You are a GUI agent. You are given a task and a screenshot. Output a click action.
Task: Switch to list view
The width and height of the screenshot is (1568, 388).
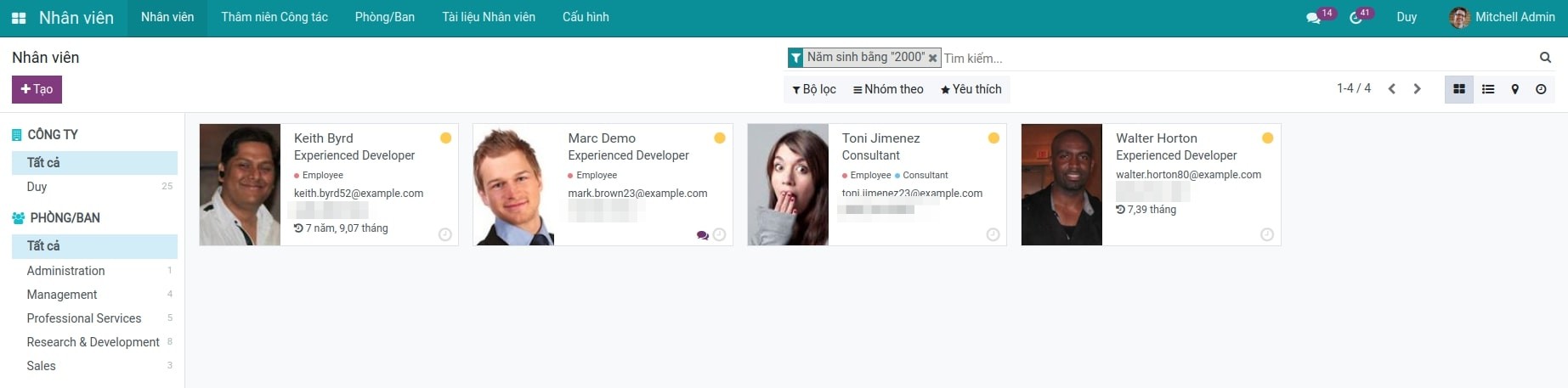coord(1488,89)
